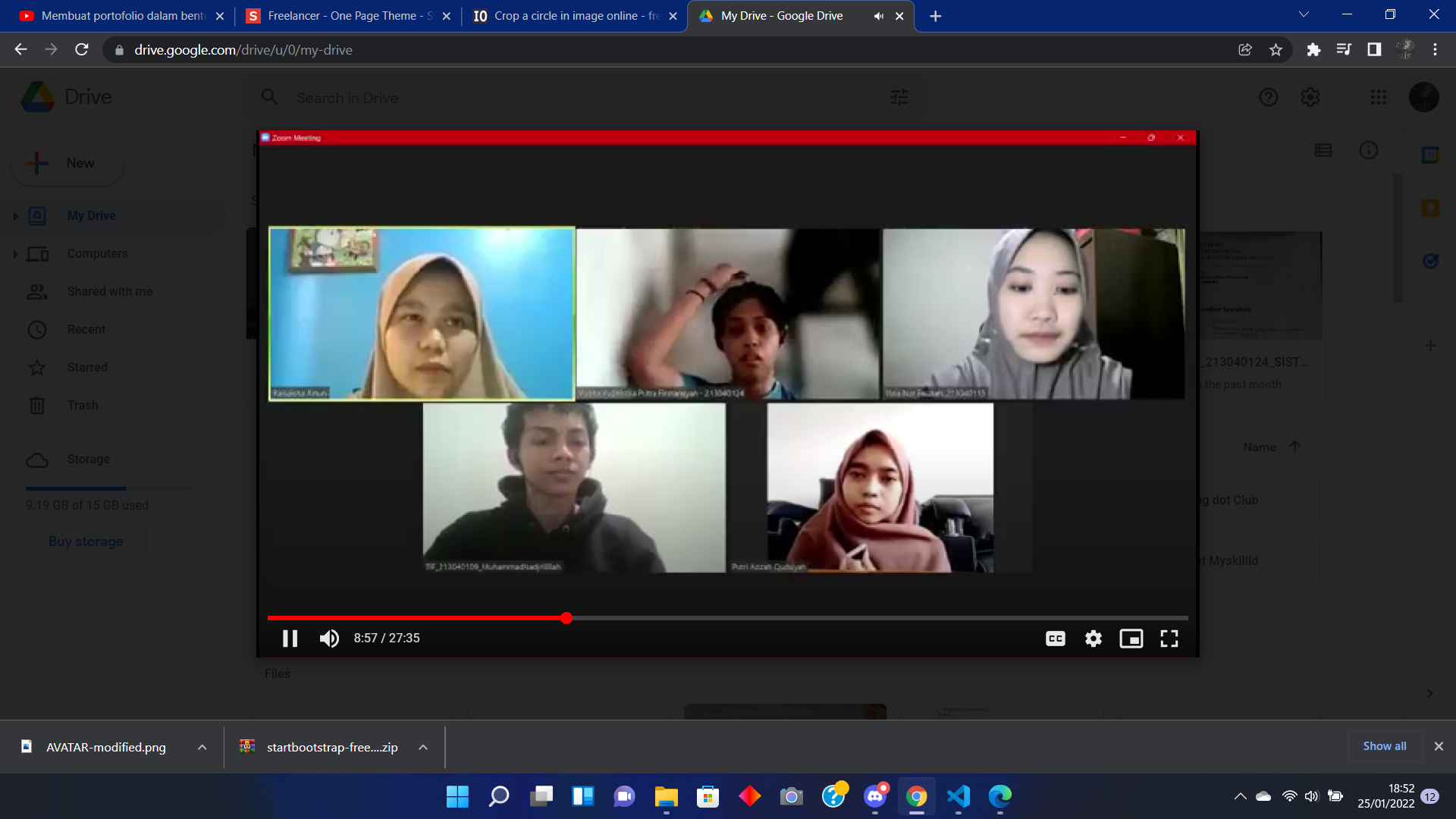The width and height of the screenshot is (1456, 819).
Task: Open video player settings gear
Action: pyautogui.click(x=1093, y=639)
